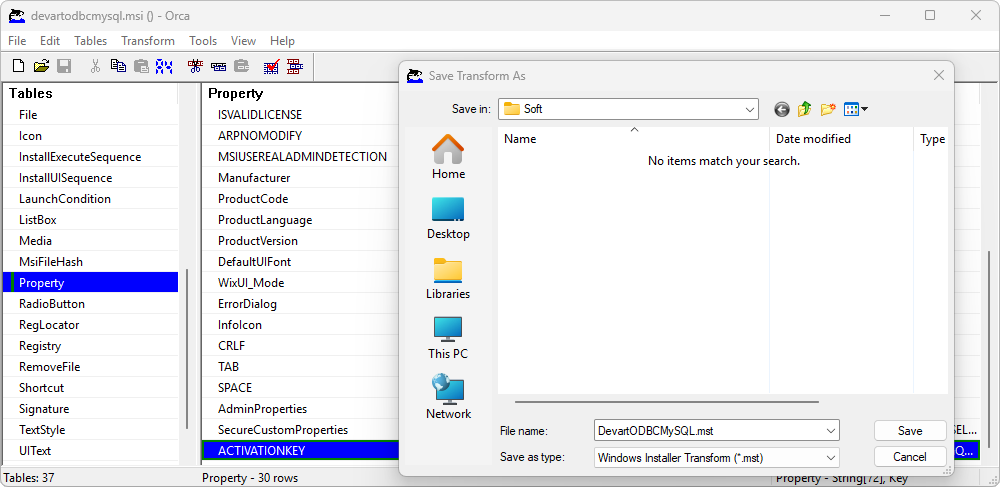Click the Tables column header

tap(91, 93)
